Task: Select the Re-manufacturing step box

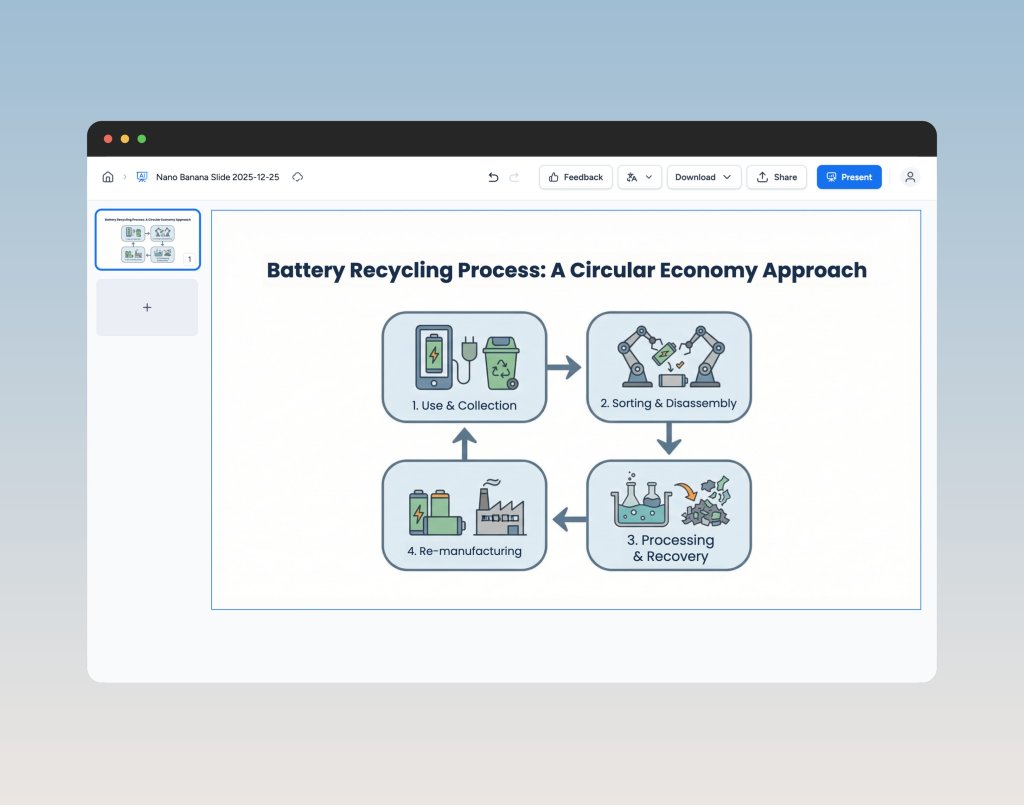Action: pos(464,515)
